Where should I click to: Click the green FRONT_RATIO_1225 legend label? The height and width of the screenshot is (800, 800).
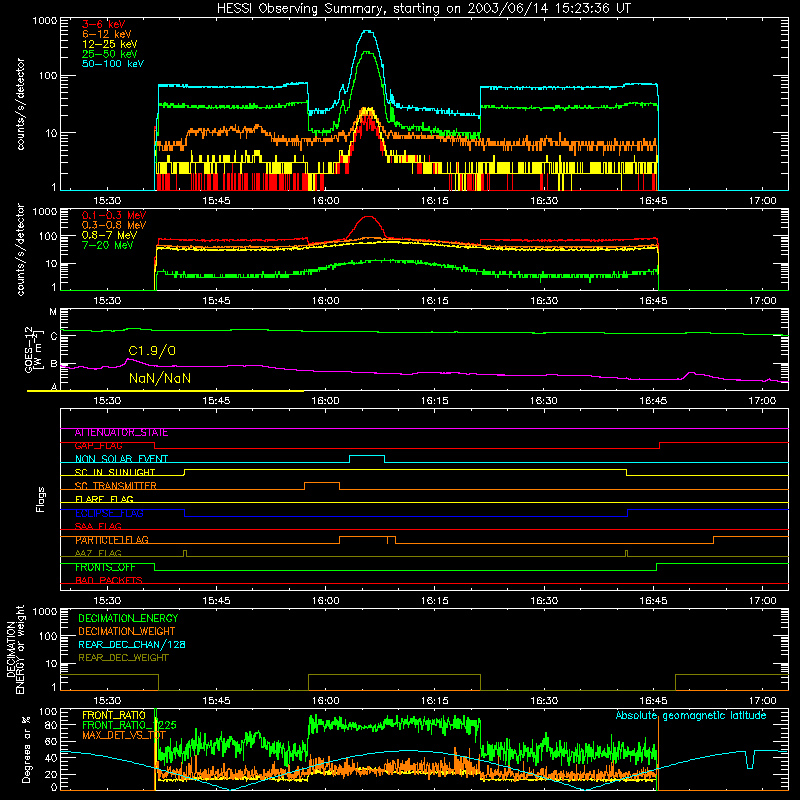(129, 725)
